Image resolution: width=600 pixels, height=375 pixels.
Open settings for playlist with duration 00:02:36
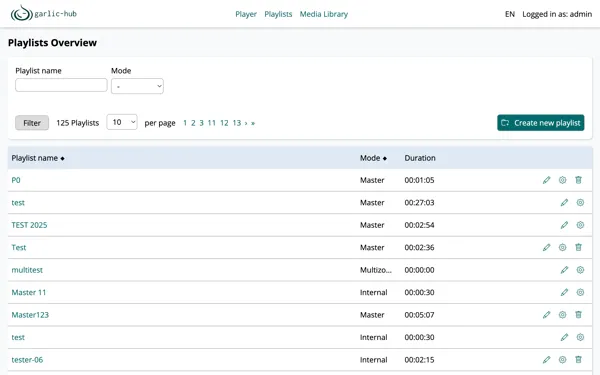562,247
